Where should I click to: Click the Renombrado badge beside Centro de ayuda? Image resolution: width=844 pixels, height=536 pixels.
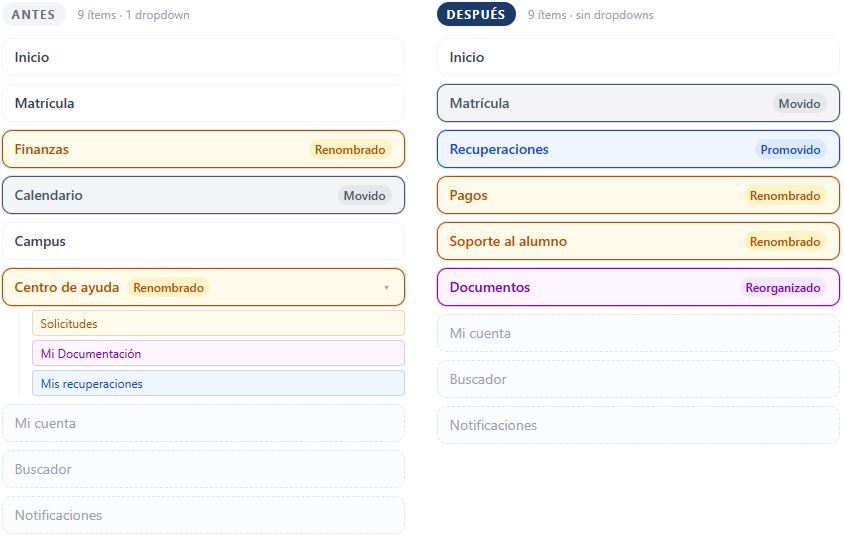(x=168, y=288)
